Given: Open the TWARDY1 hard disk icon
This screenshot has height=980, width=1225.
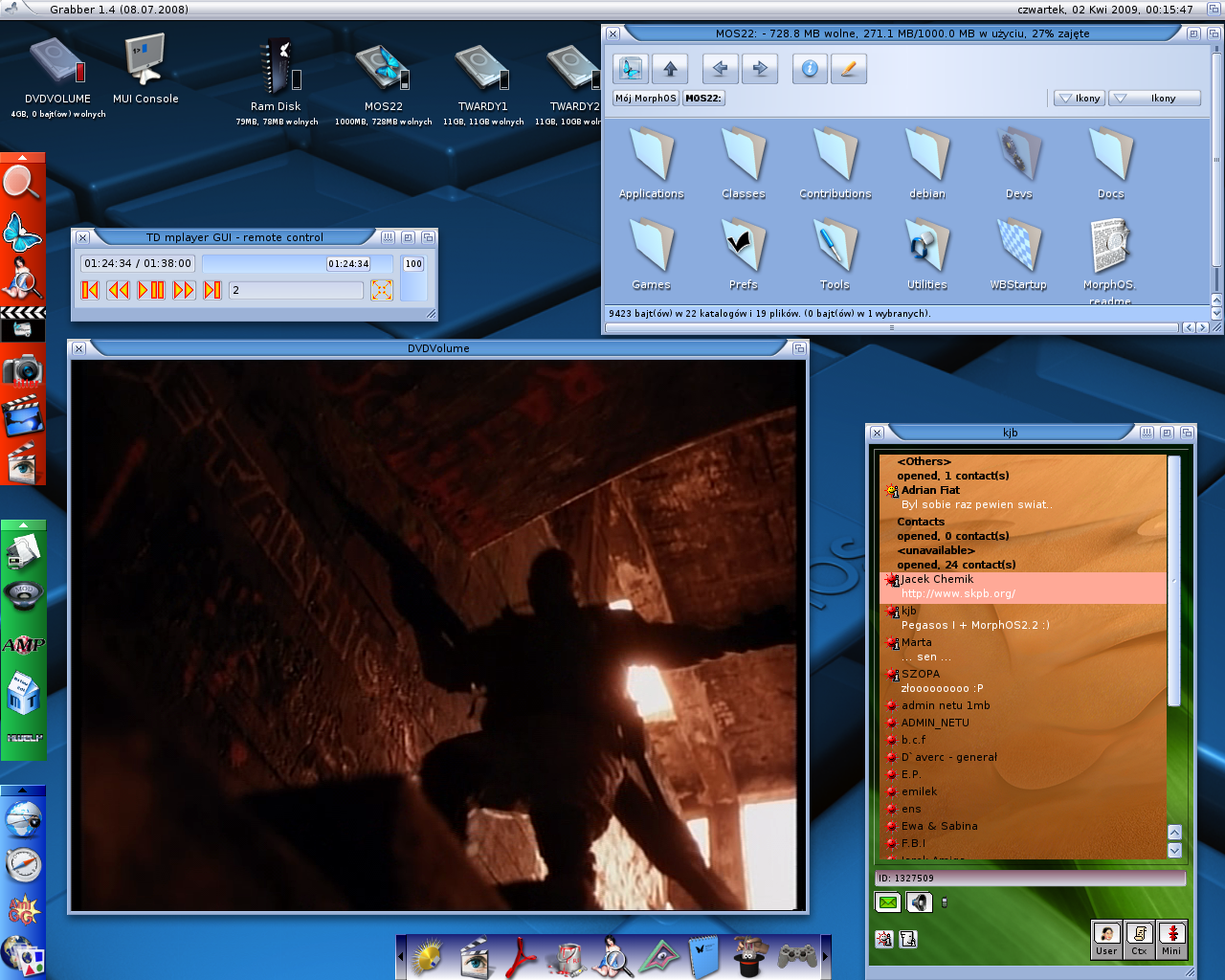Looking at the screenshot, I should point(482,69).
